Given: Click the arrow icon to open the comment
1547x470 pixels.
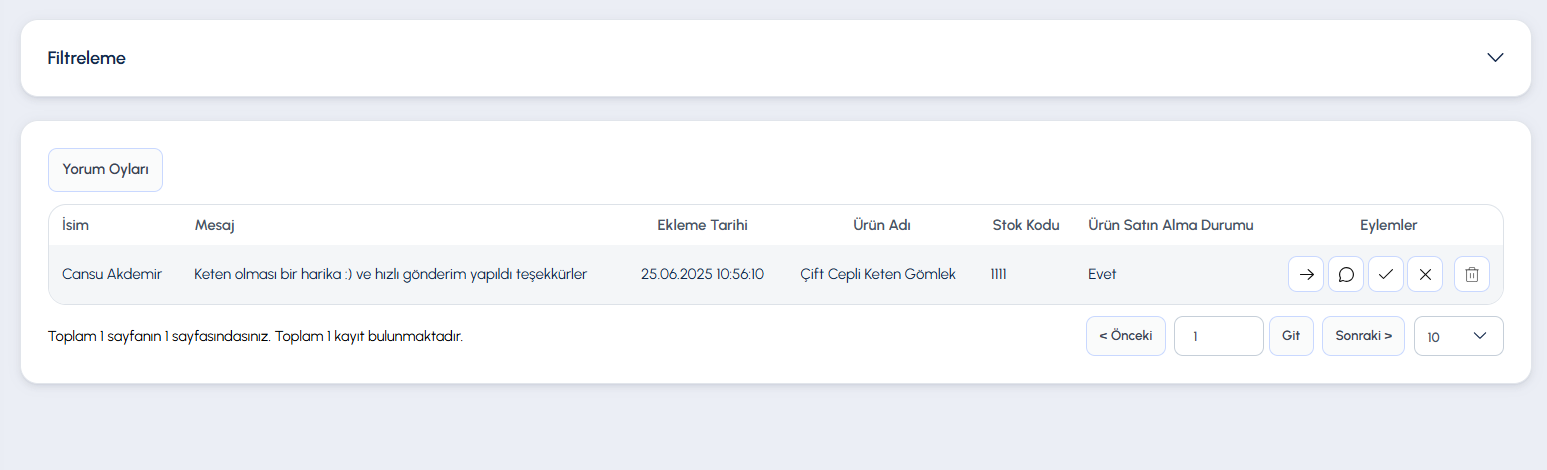Looking at the screenshot, I should 1306,274.
